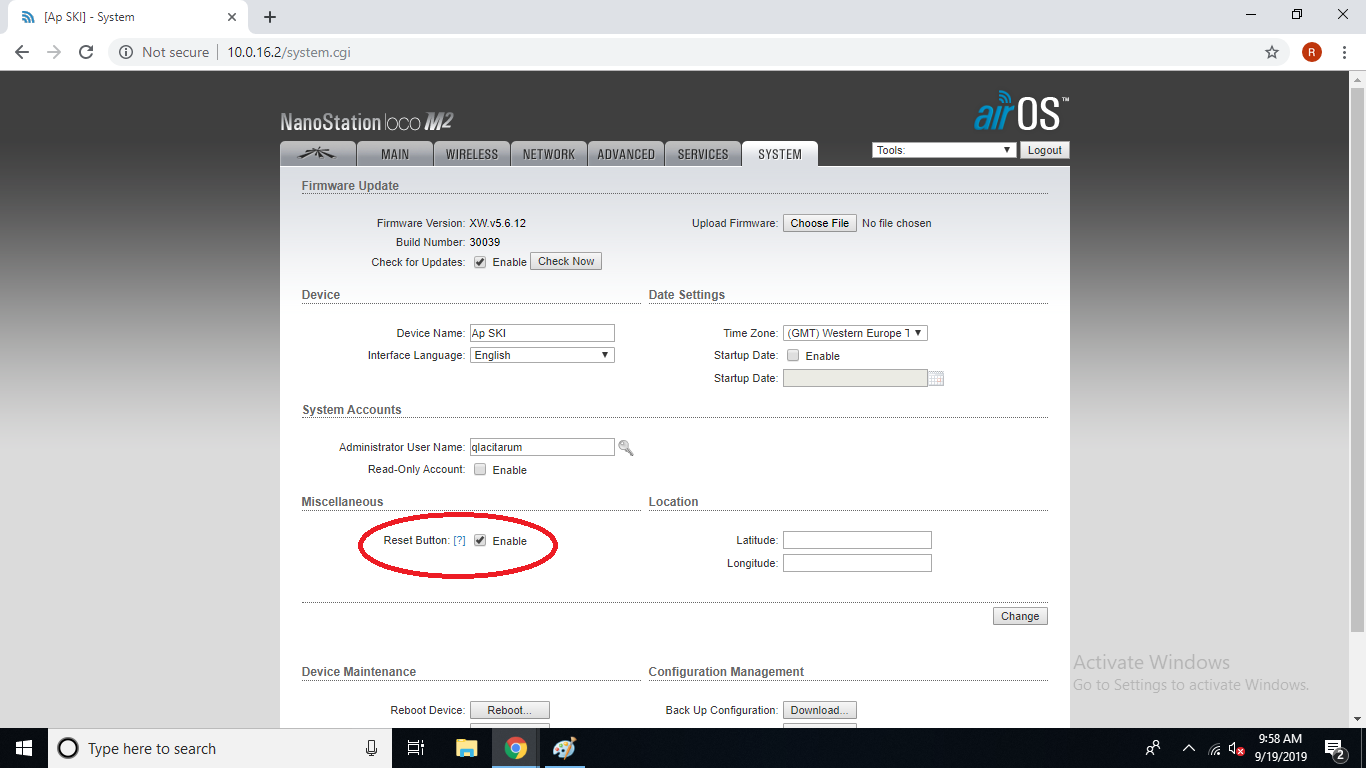Open File Explorer from the taskbar
Screen dimensions: 1366x768
[466, 748]
